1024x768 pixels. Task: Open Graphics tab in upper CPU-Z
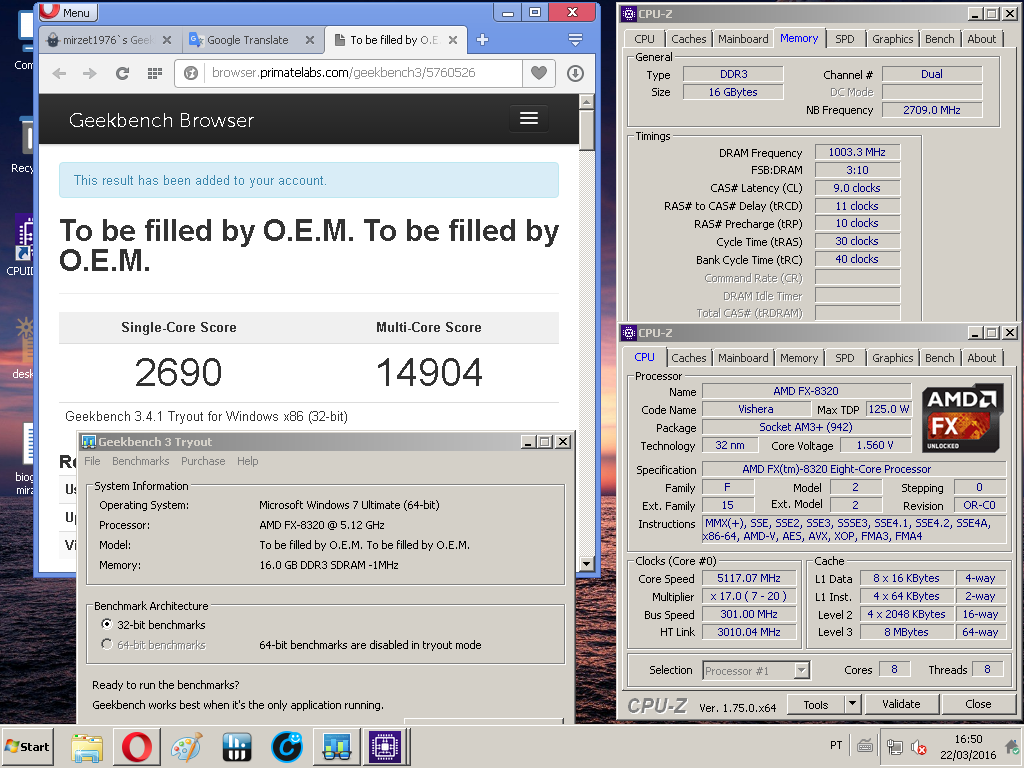click(x=892, y=39)
